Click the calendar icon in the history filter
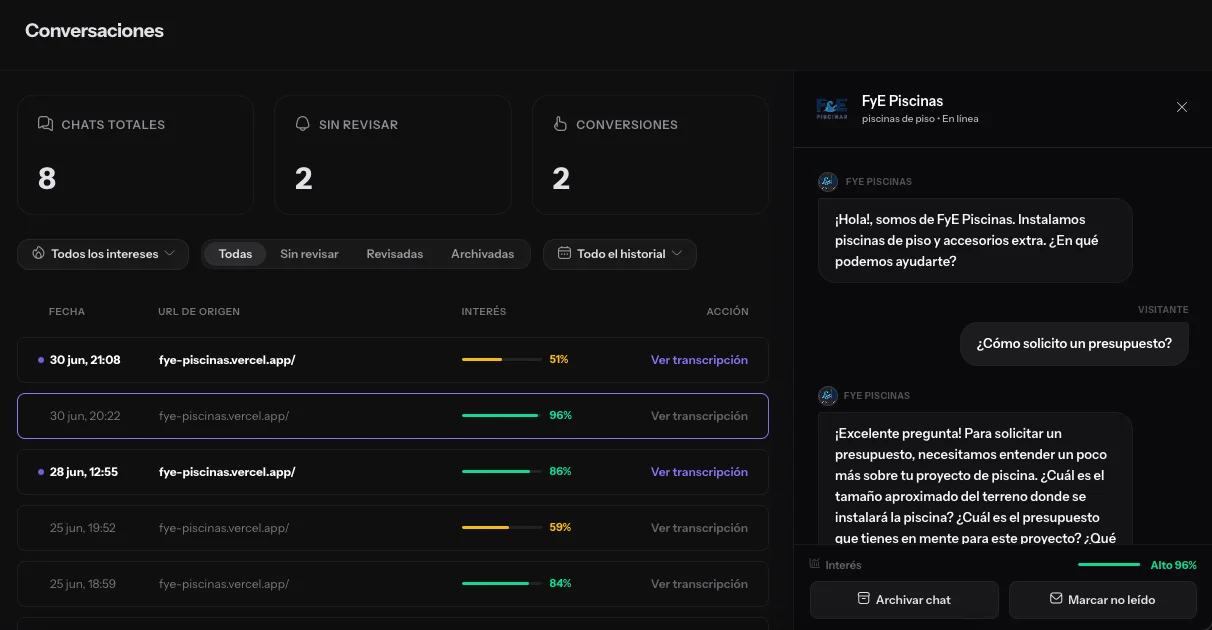Image resolution: width=1212 pixels, height=630 pixels. [564, 254]
